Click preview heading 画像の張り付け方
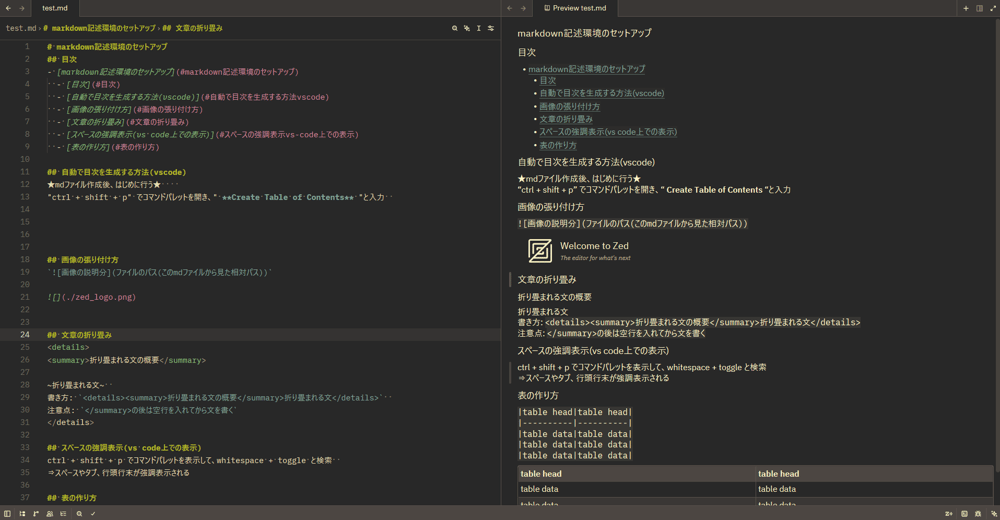The image size is (1000, 520). pyautogui.click(x=551, y=207)
